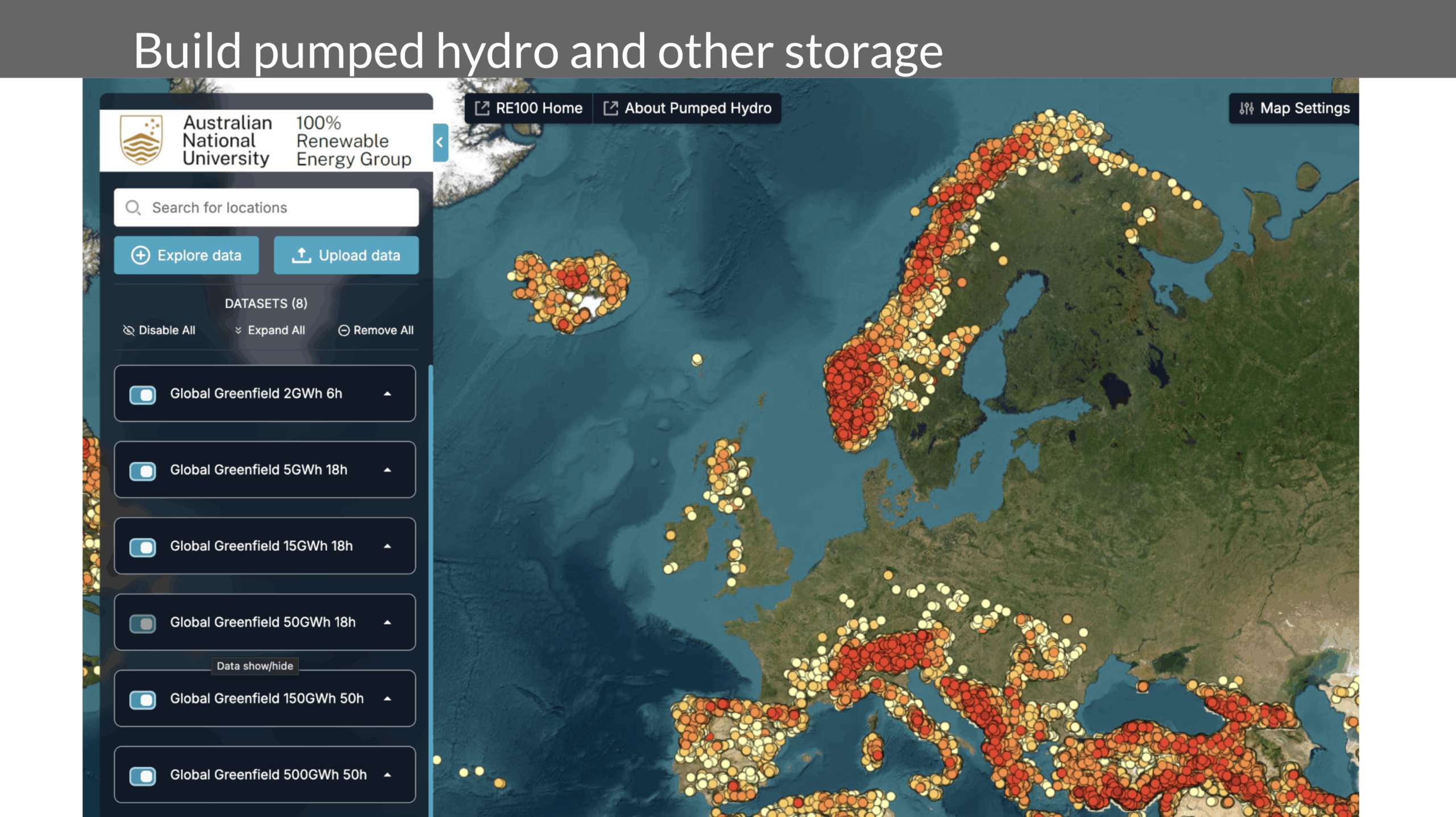Enable the Global Greenfield 50GWh 18h dataset

(x=142, y=623)
